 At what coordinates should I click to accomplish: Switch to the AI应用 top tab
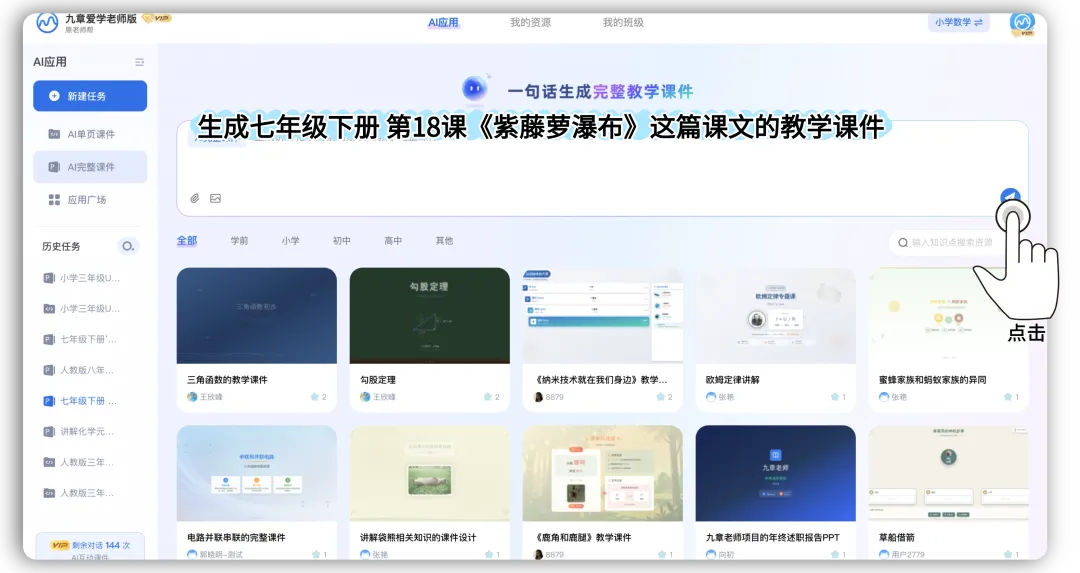(x=443, y=23)
